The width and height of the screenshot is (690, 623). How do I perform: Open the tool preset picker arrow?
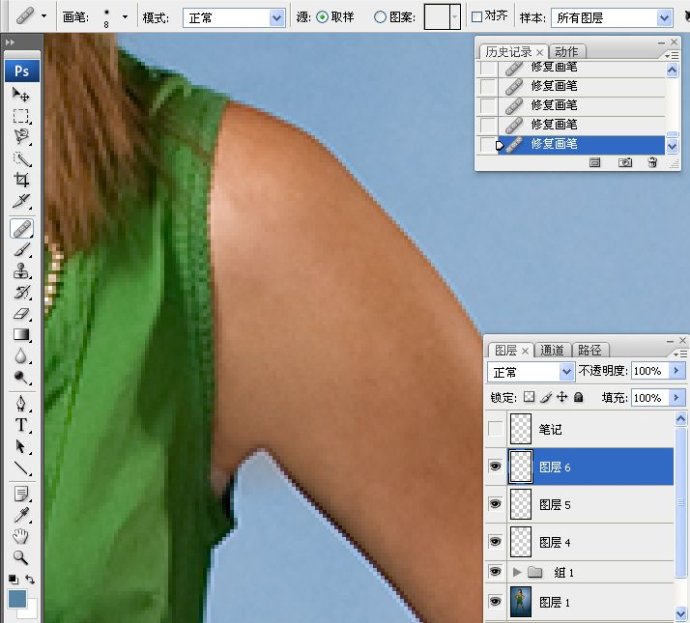[44, 16]
